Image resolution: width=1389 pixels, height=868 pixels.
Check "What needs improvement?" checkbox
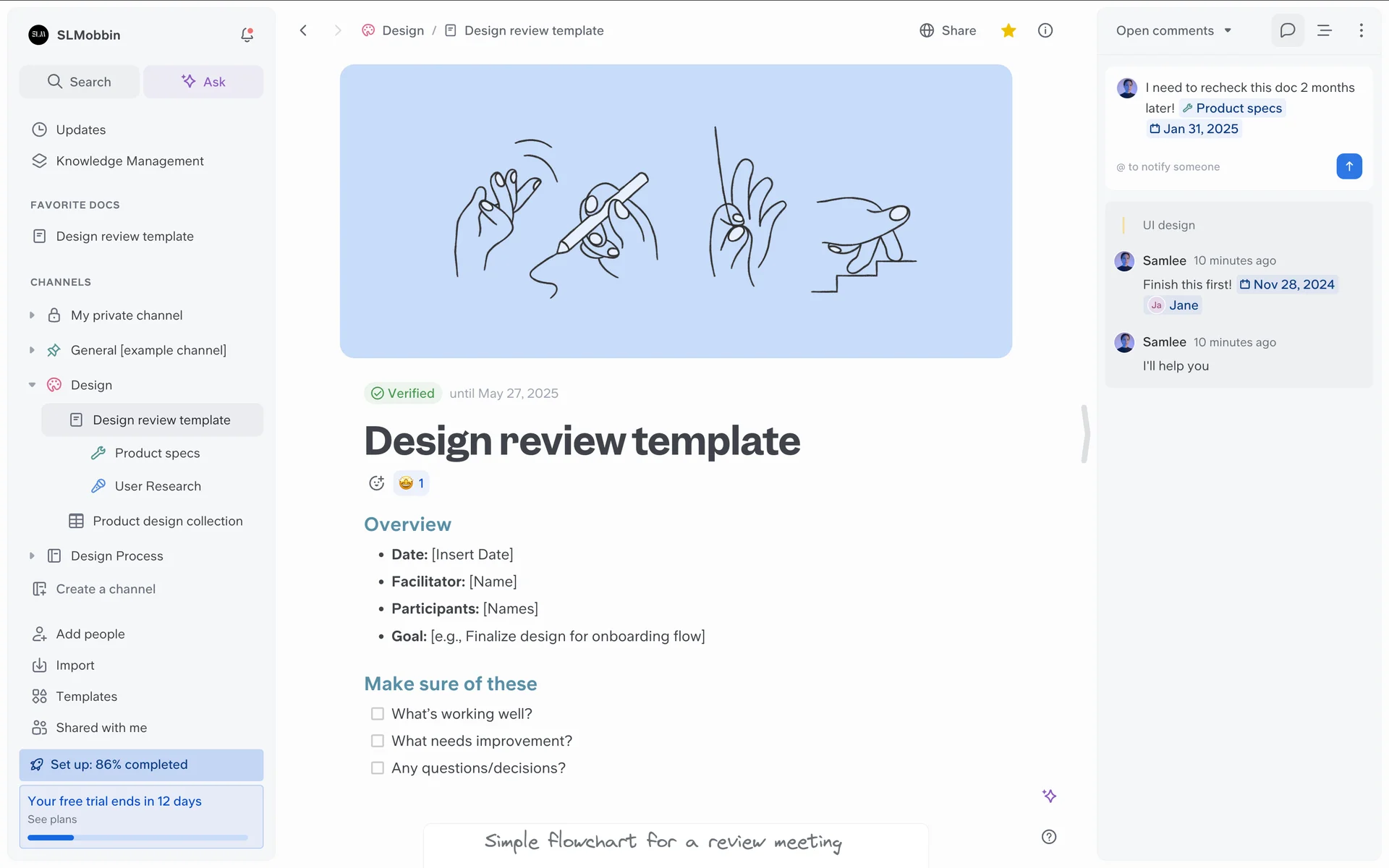[377, 741]
